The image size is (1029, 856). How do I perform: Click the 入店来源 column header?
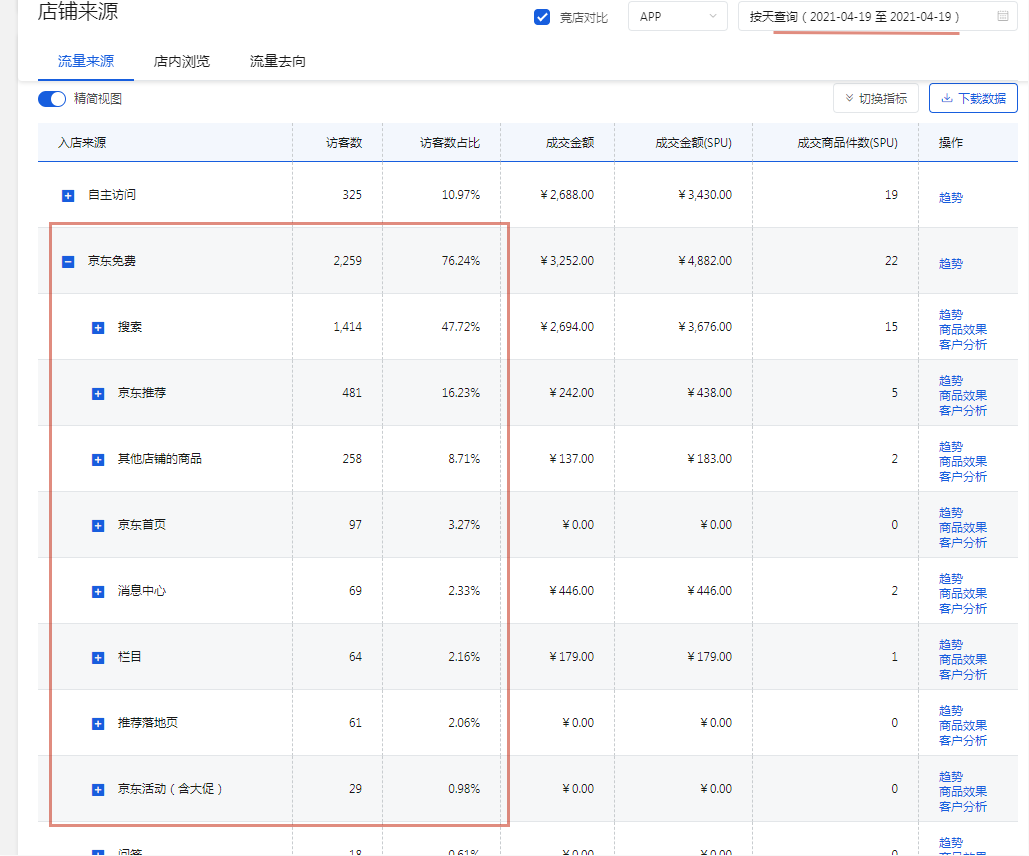(82, 142)
